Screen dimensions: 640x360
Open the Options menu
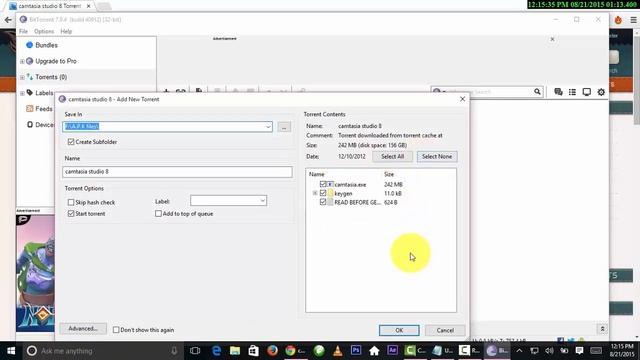(x=44, y=31)
